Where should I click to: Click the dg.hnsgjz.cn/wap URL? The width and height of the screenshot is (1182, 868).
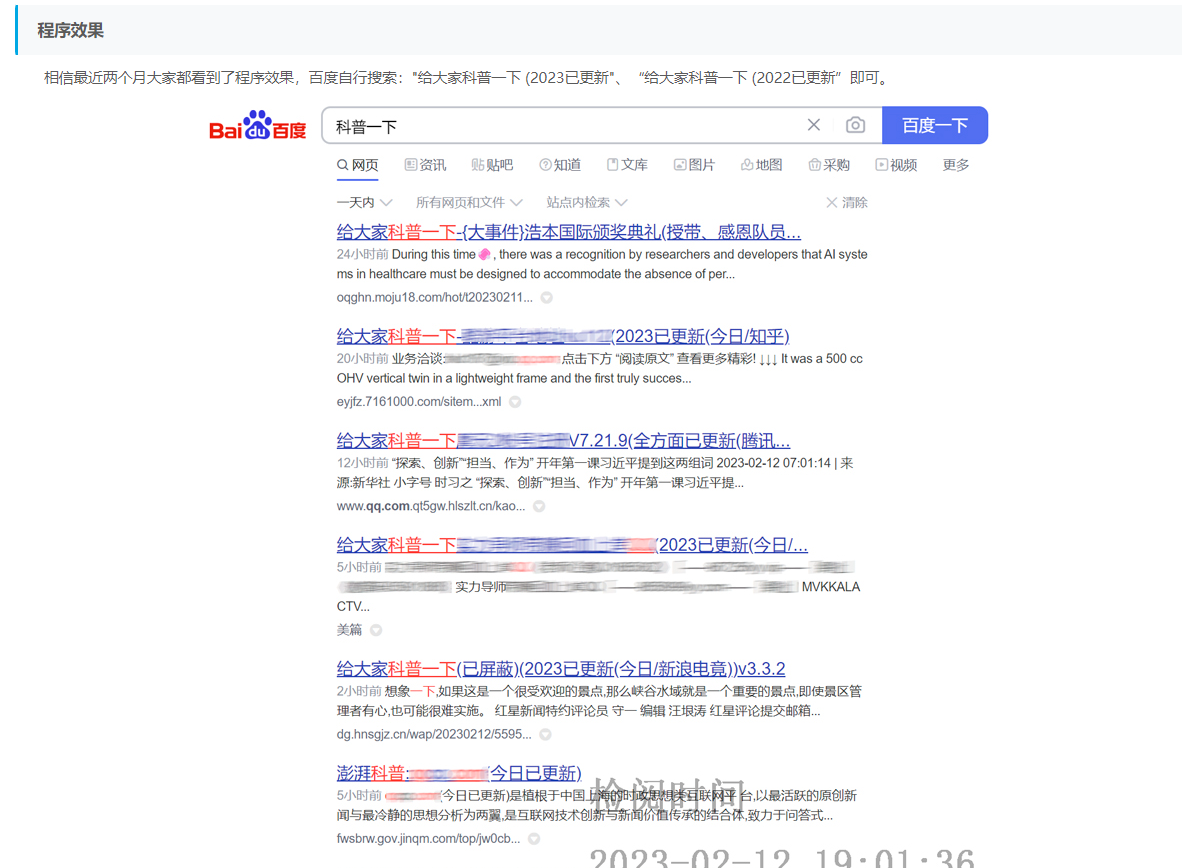coord(433,734)
